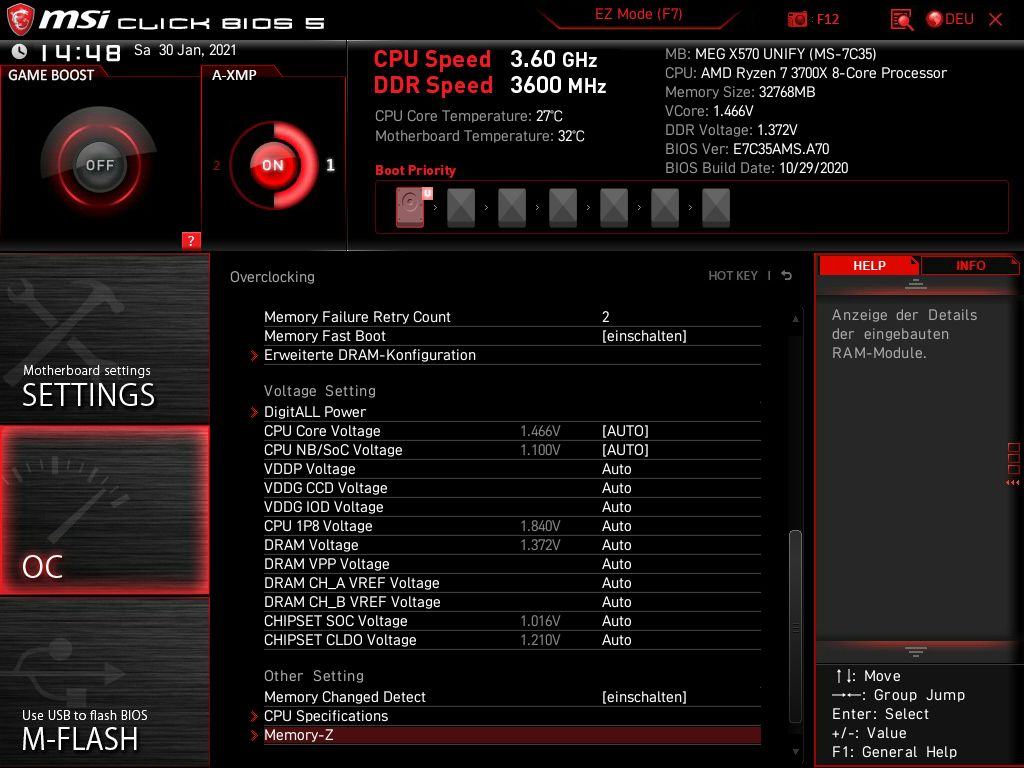Image resolution: width=1024 pixels, height=768 pixels.
Task: Click the scroll-down arrow of the settings list
Action: click(795, 752)
